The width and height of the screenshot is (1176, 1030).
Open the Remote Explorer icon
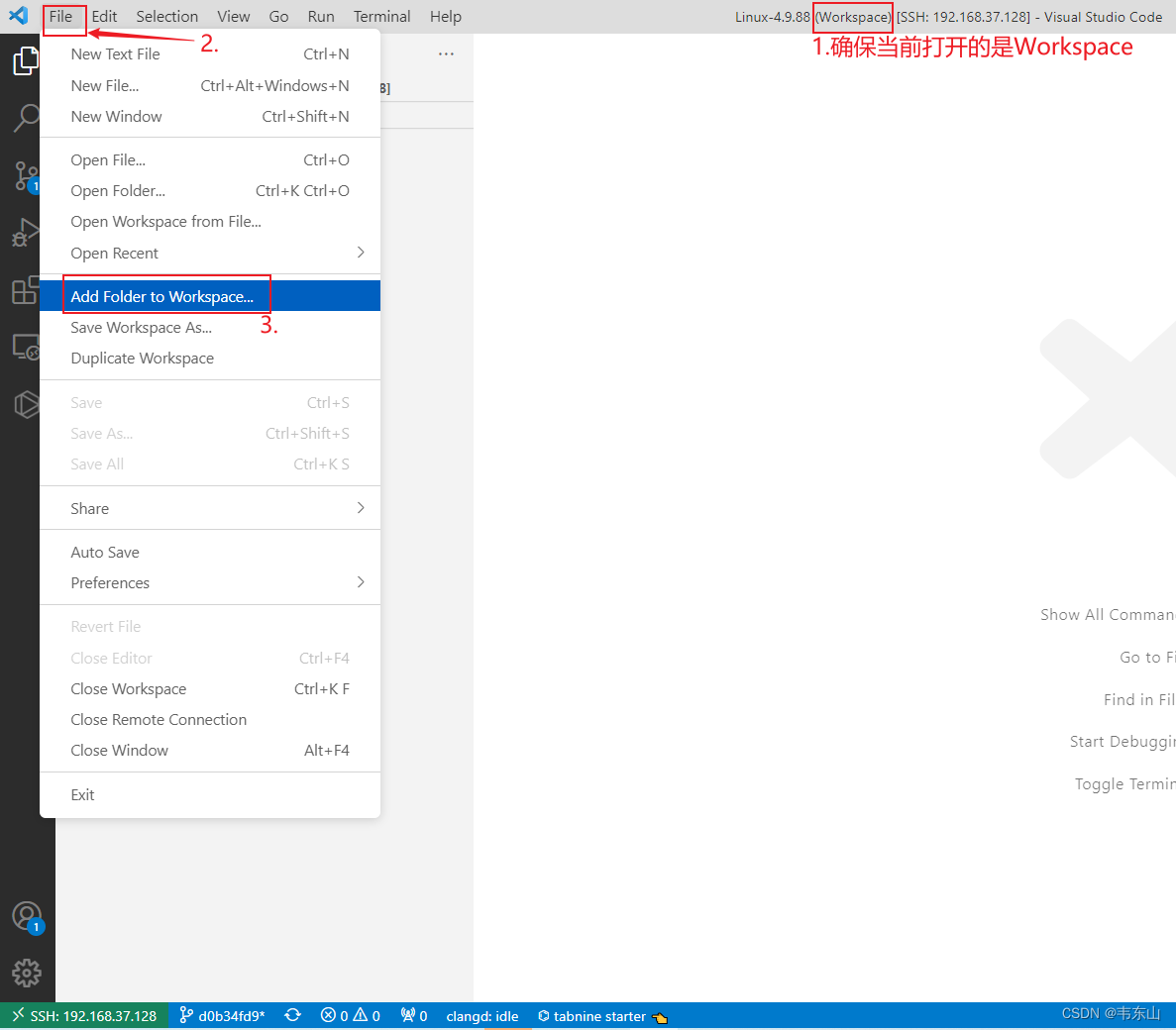(x=26, y=347)
